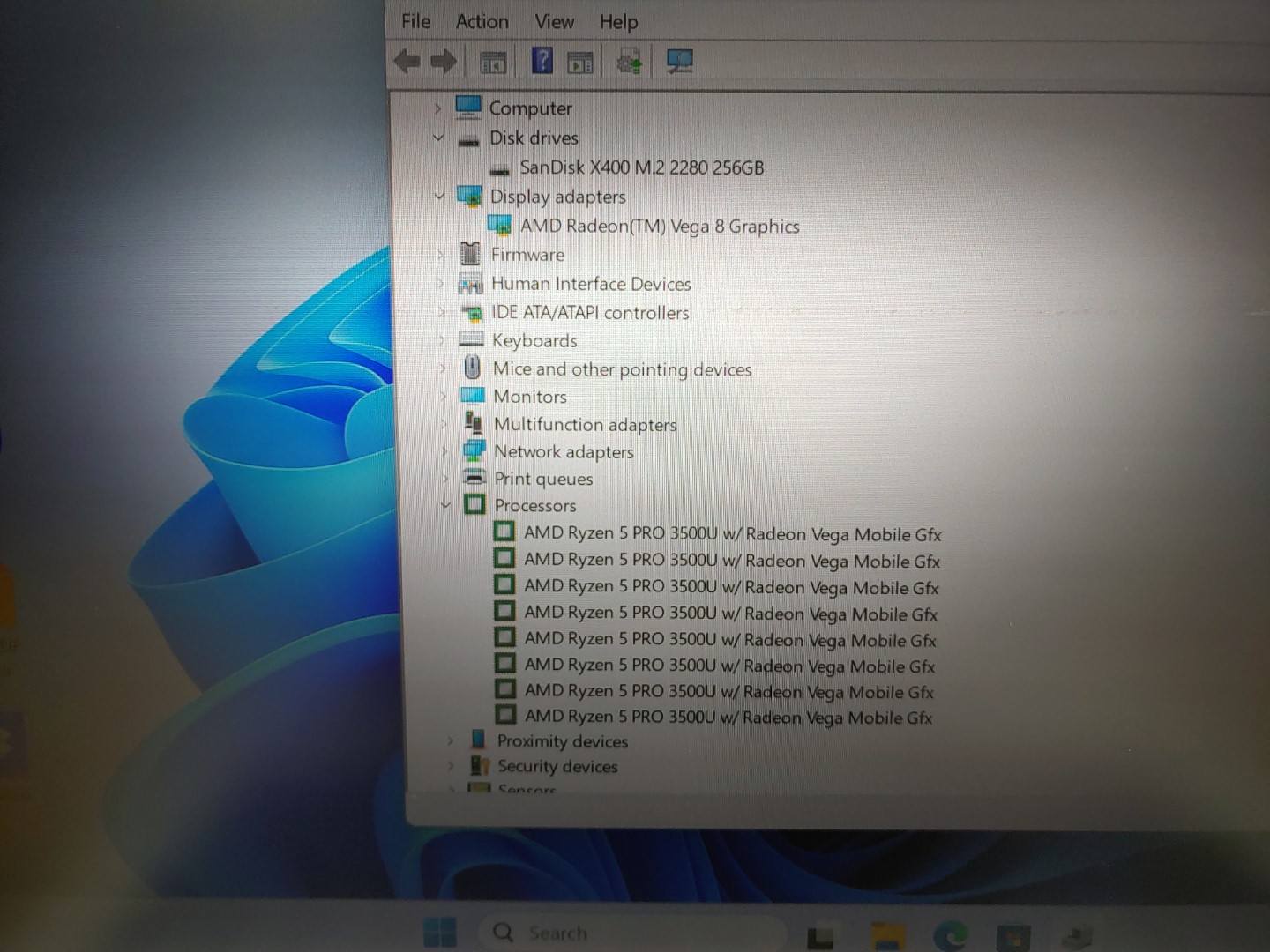Click the Update device driver toolbar icon
Screen dimensions: 1270x952
click(629, 63)
